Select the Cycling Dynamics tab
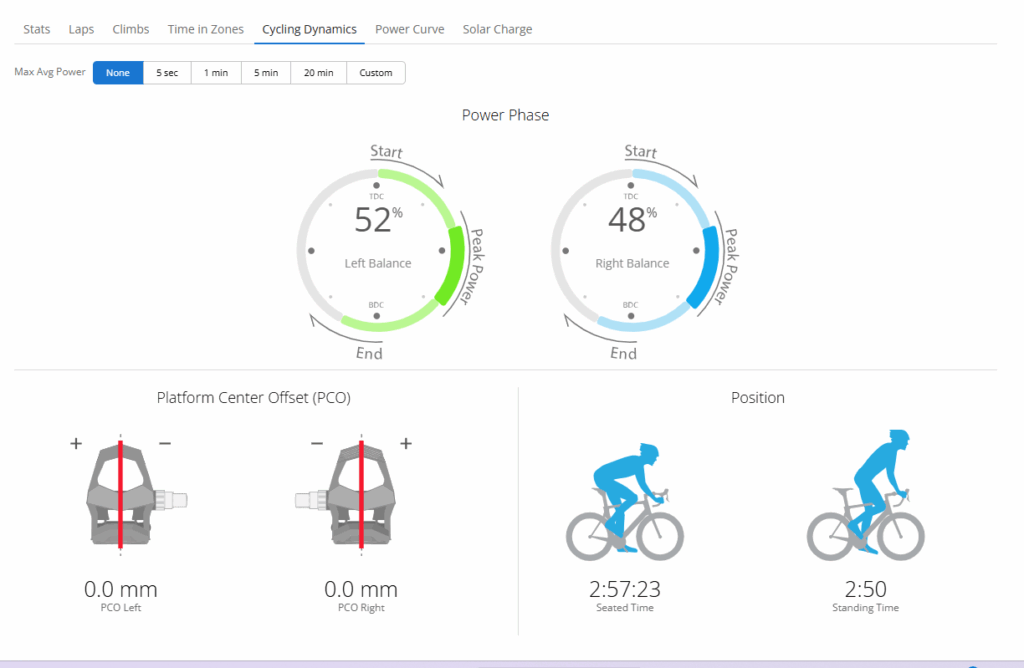This screenshot has width=1024, height=668. pyautogui.click(x=309, y=29)
